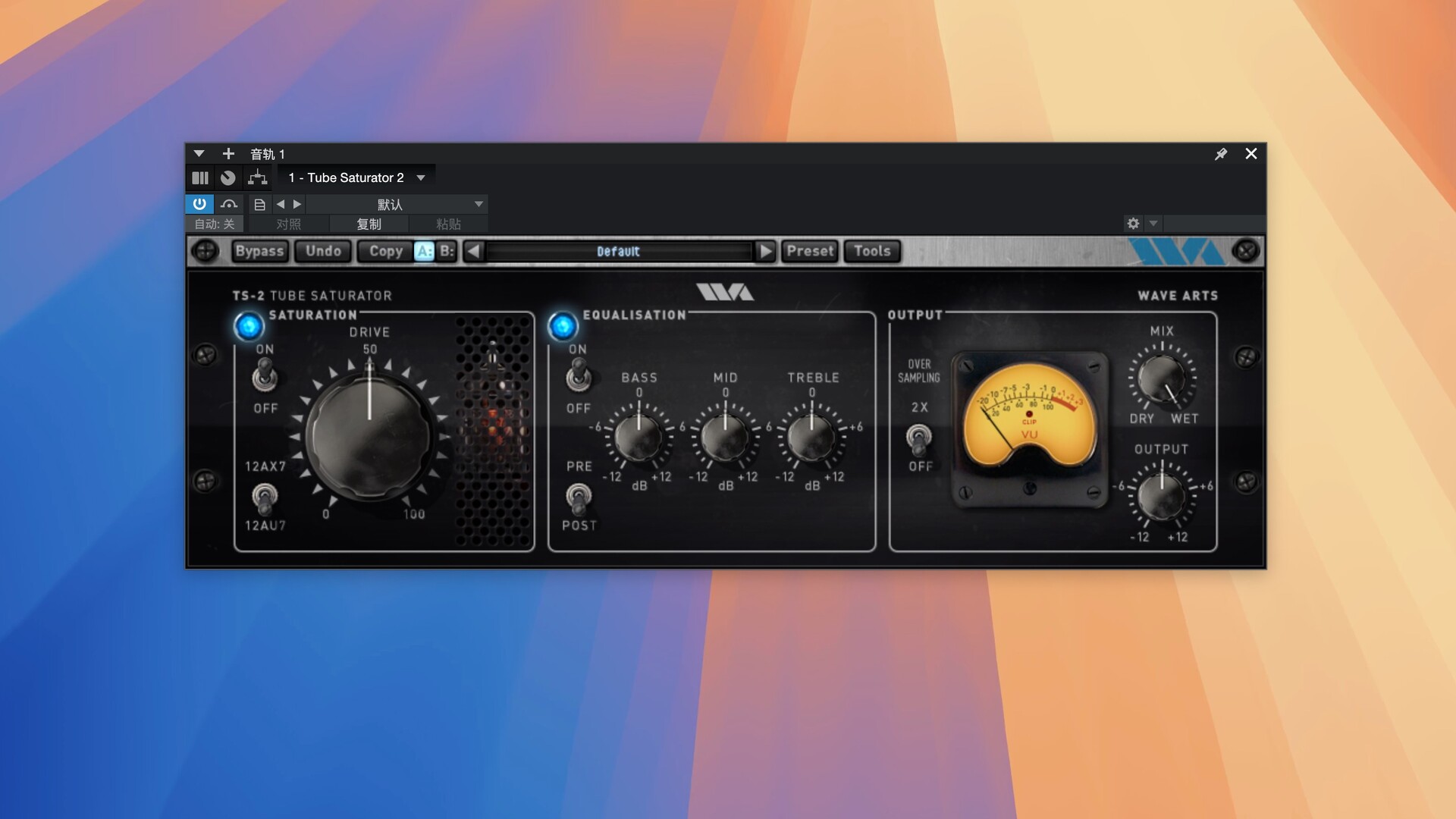Click the routing tree icon
This screenshot has width=1456, height=819.
coord(258,177)
